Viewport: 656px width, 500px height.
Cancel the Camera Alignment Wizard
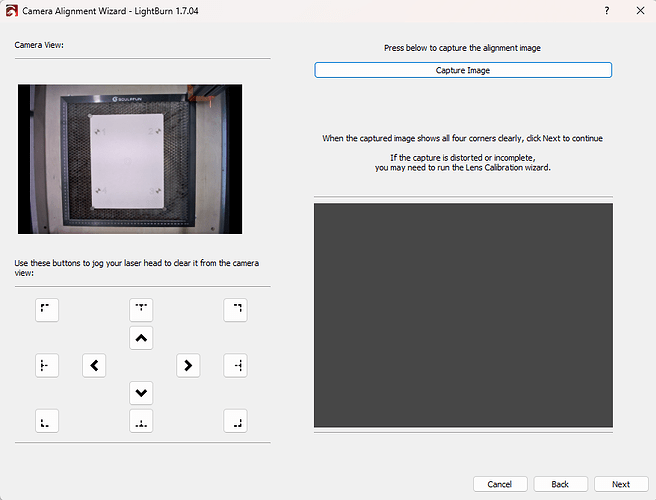click(x=500, y=484)
